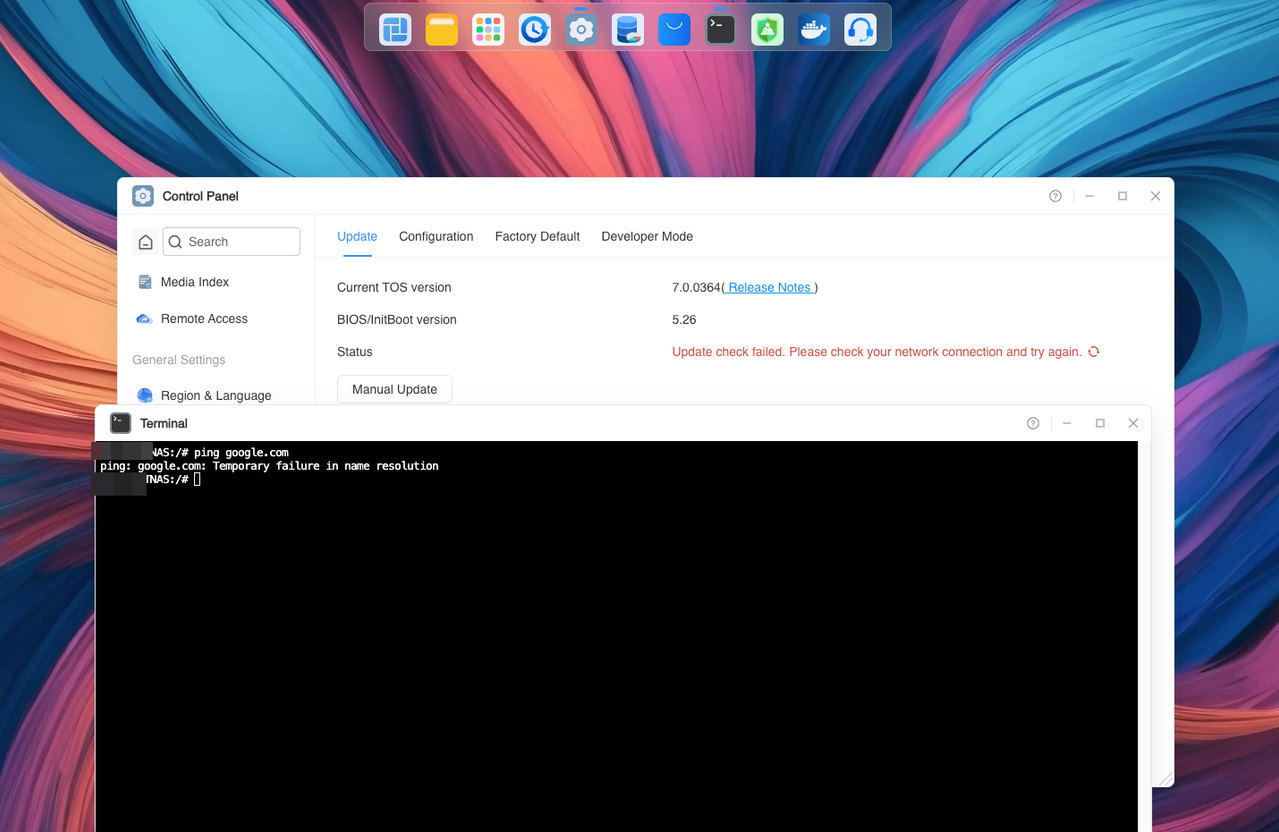The height and width of the screenshot is (832, 1279).
Task: Open the blue shopping bag App Center
Action: click(674, 30)
